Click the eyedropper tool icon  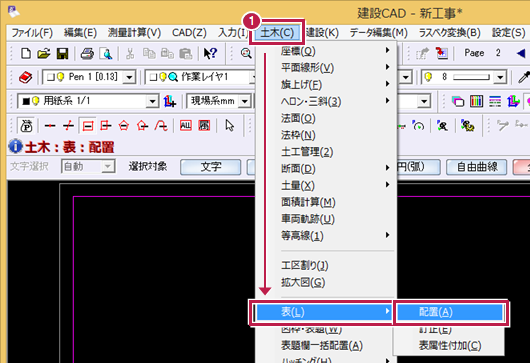click(x=523, y=77)
